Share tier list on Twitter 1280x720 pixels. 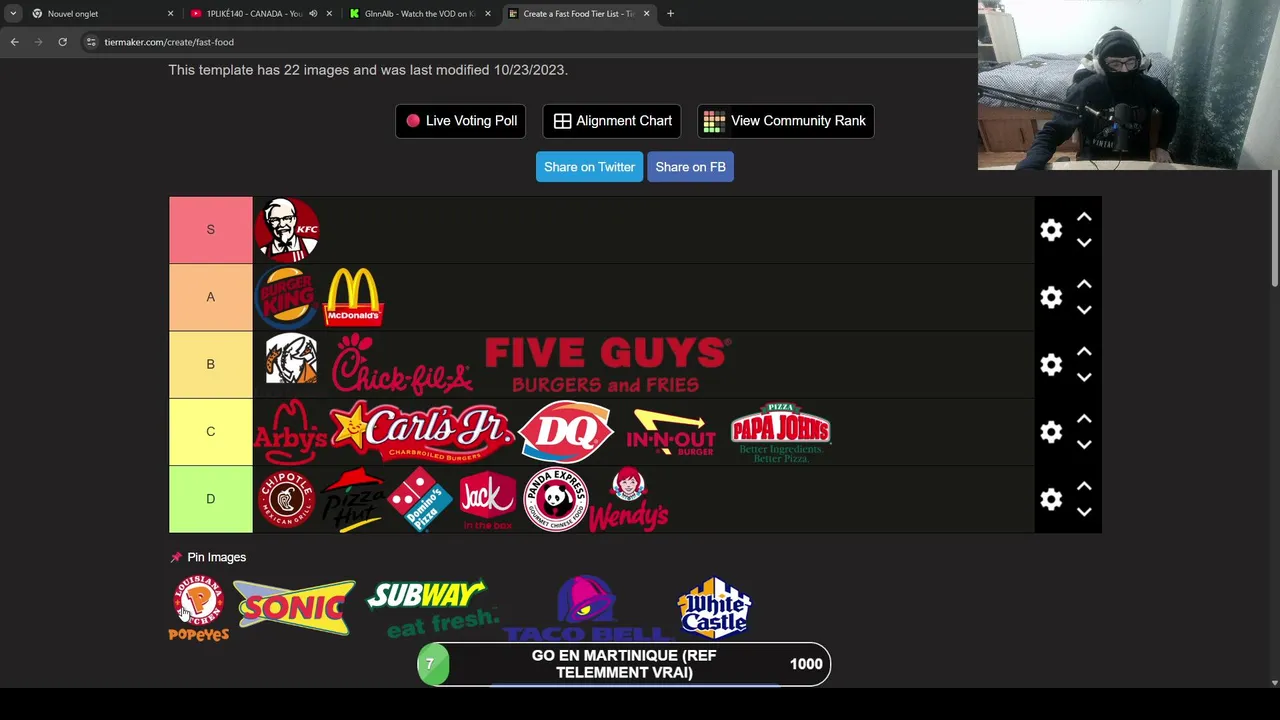click(589, 167)
